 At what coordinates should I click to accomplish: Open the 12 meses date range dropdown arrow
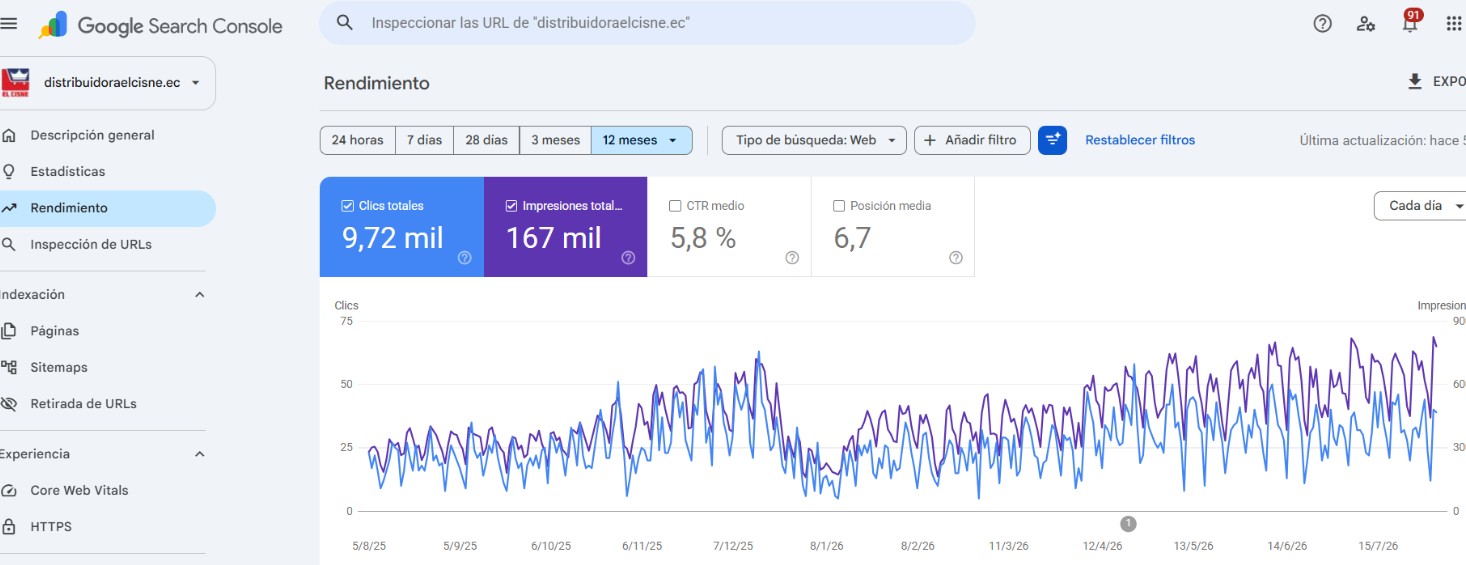(x=673, y=140)
